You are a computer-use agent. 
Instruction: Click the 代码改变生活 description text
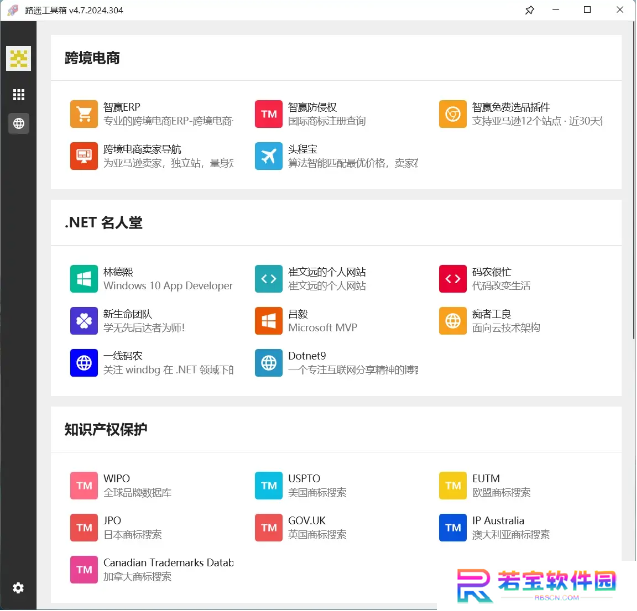click(501, 286)
